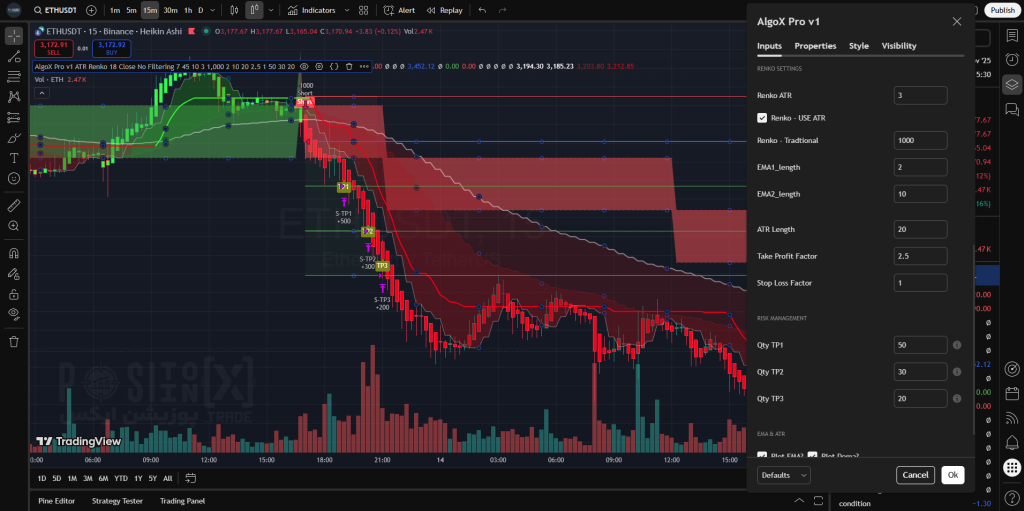Select the 1h timeframe

(x=188, y=10)
